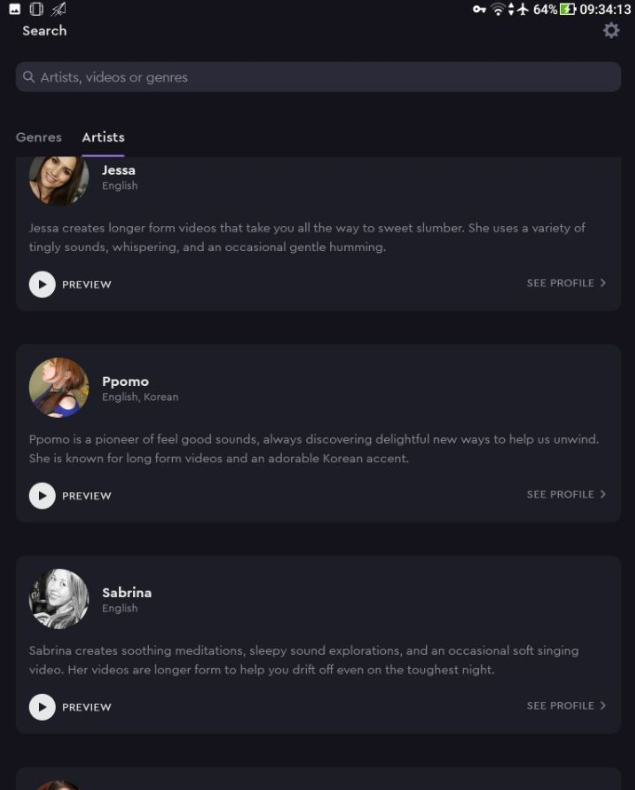Click the SEE PROFILE link for Jessa
Image resolution: width=635 pixels, height=790 pixels.
[x=560, y=283]
